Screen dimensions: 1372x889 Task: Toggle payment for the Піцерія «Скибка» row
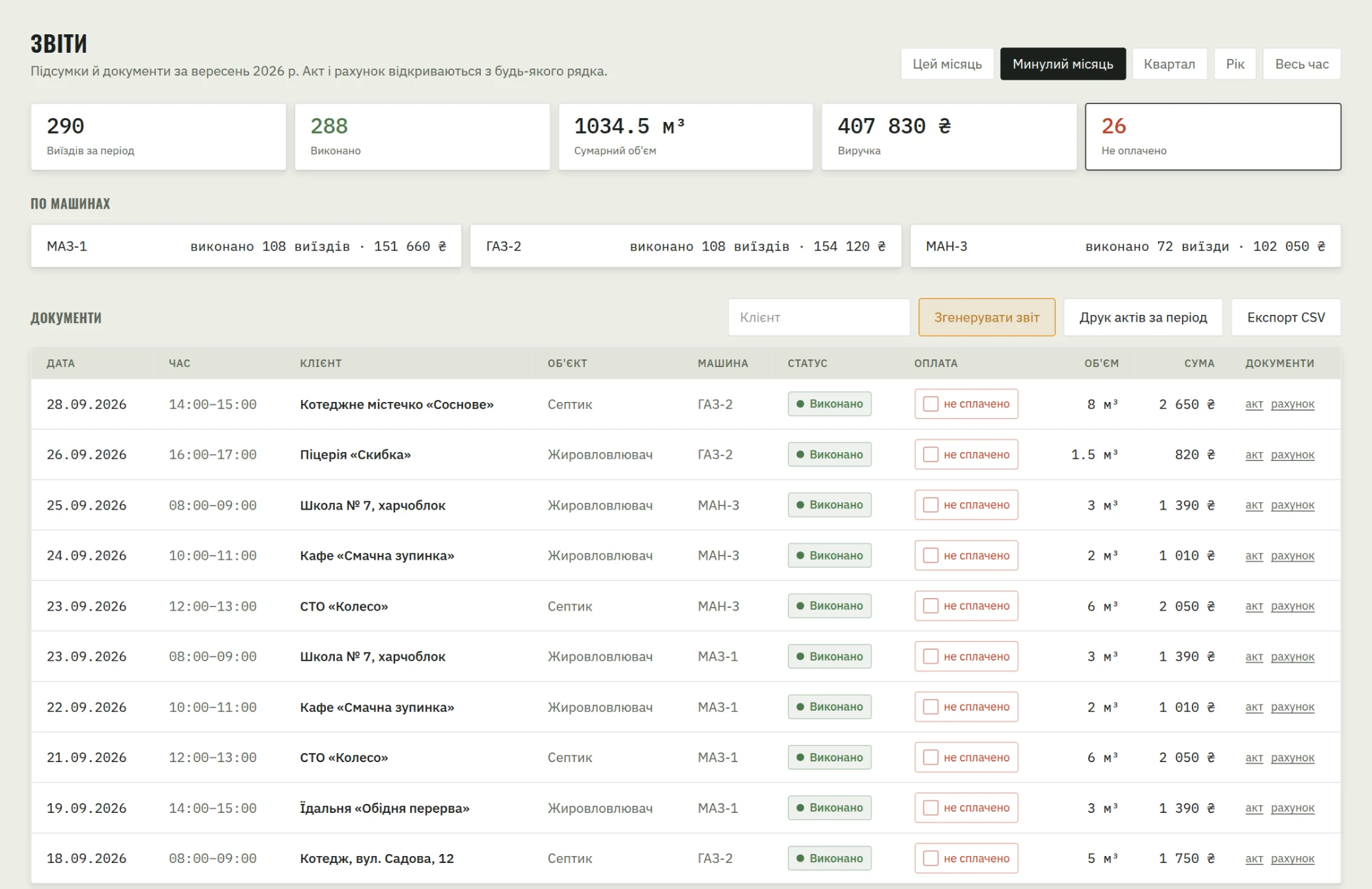tap(966, 454)
